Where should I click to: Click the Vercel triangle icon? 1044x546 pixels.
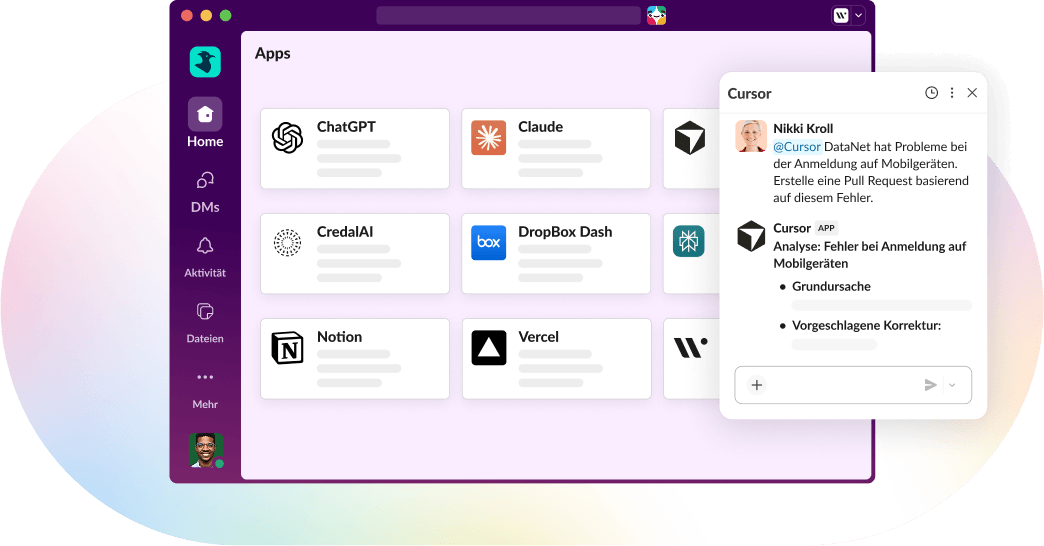[489, 348]
